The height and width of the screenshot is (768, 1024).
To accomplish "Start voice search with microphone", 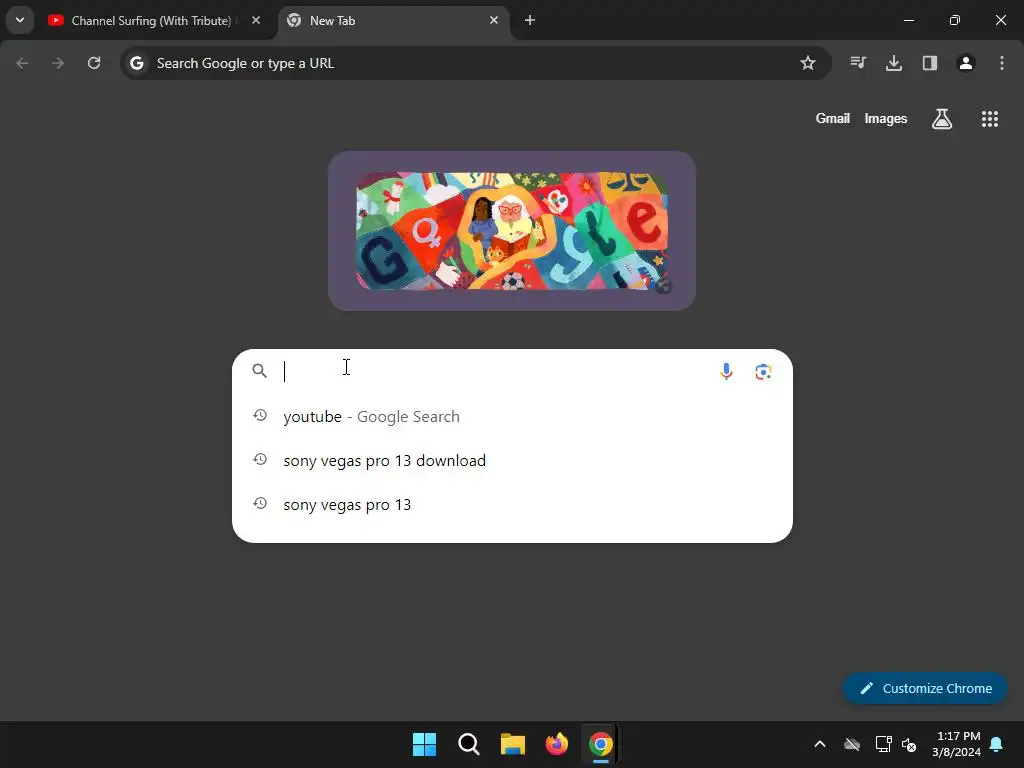I will pos(726,372).
